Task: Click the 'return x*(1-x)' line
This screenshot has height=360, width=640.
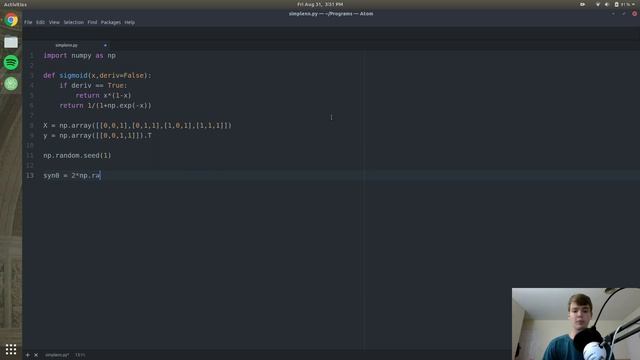Action: click(103, 96)
